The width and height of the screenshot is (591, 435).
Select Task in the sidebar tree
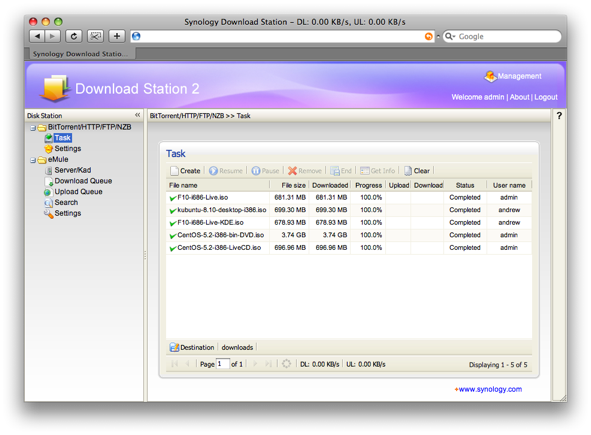pos(63,138)
